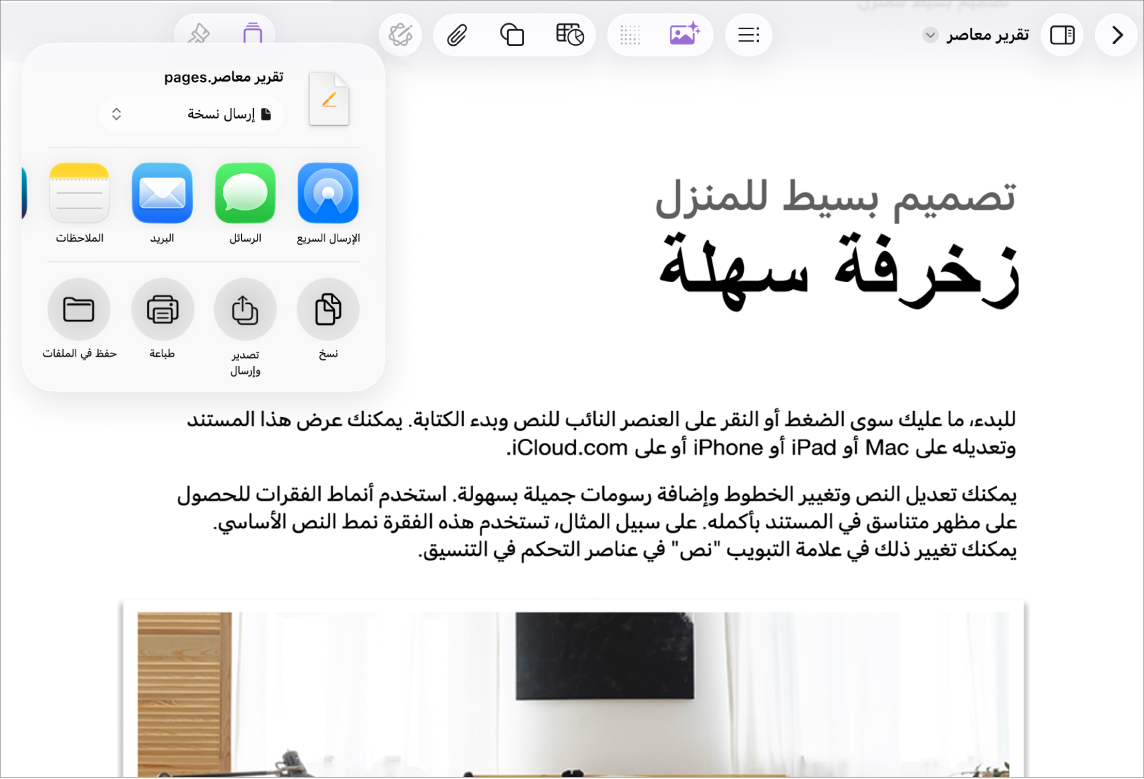Click the paragraph beginning للبدء، ما عليك

coord(601,433)
